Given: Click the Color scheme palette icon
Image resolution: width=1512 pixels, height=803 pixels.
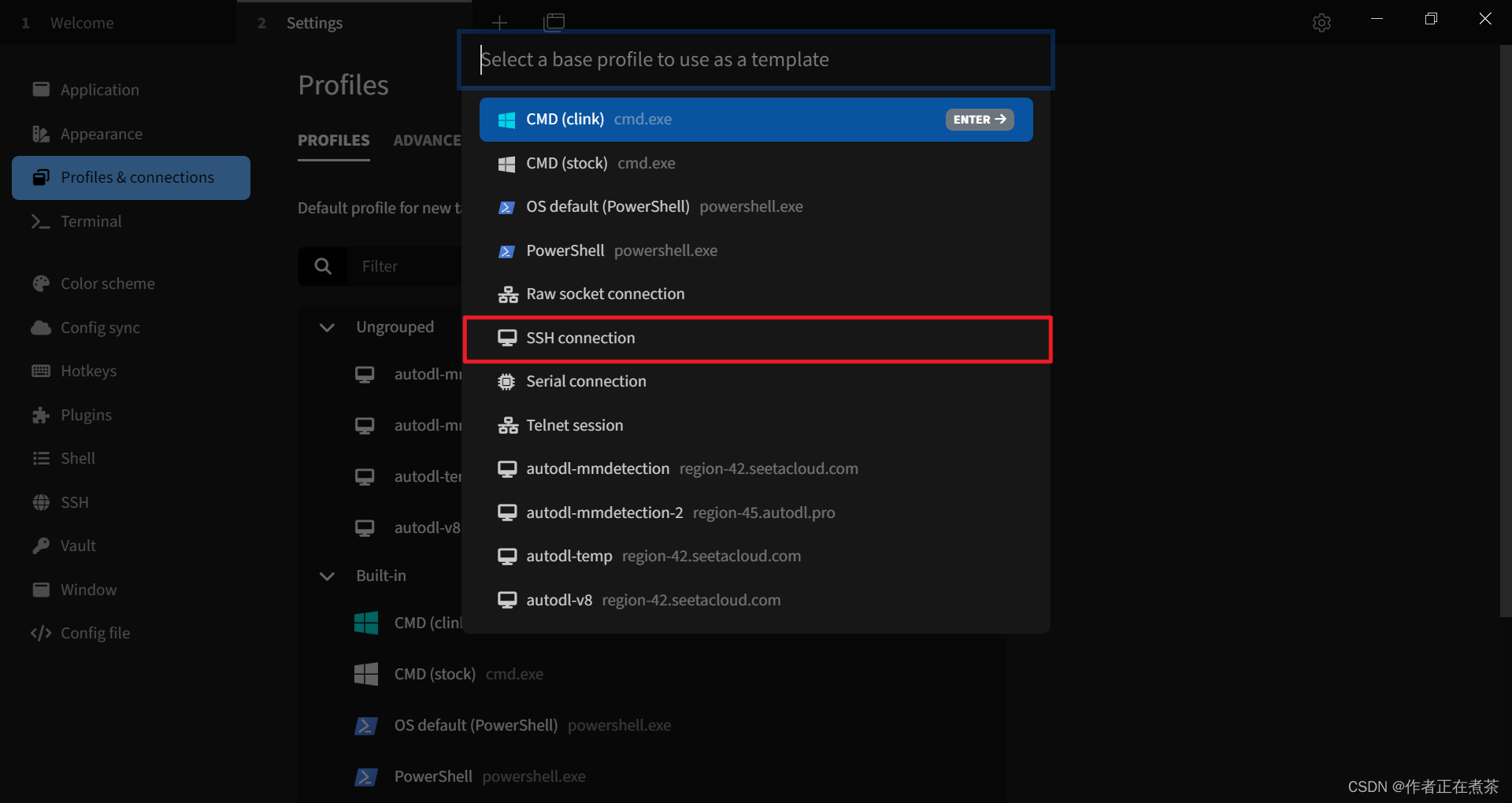Looking at the screenshot, I should [41, 283].
